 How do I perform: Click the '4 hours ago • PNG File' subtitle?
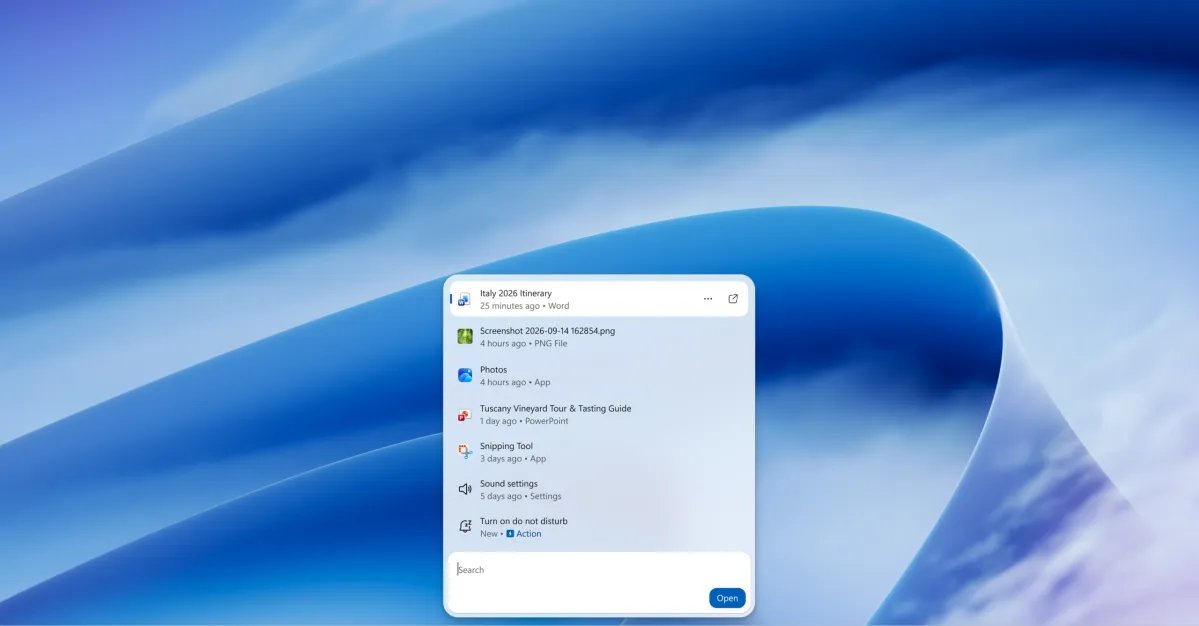coord(524,344)
